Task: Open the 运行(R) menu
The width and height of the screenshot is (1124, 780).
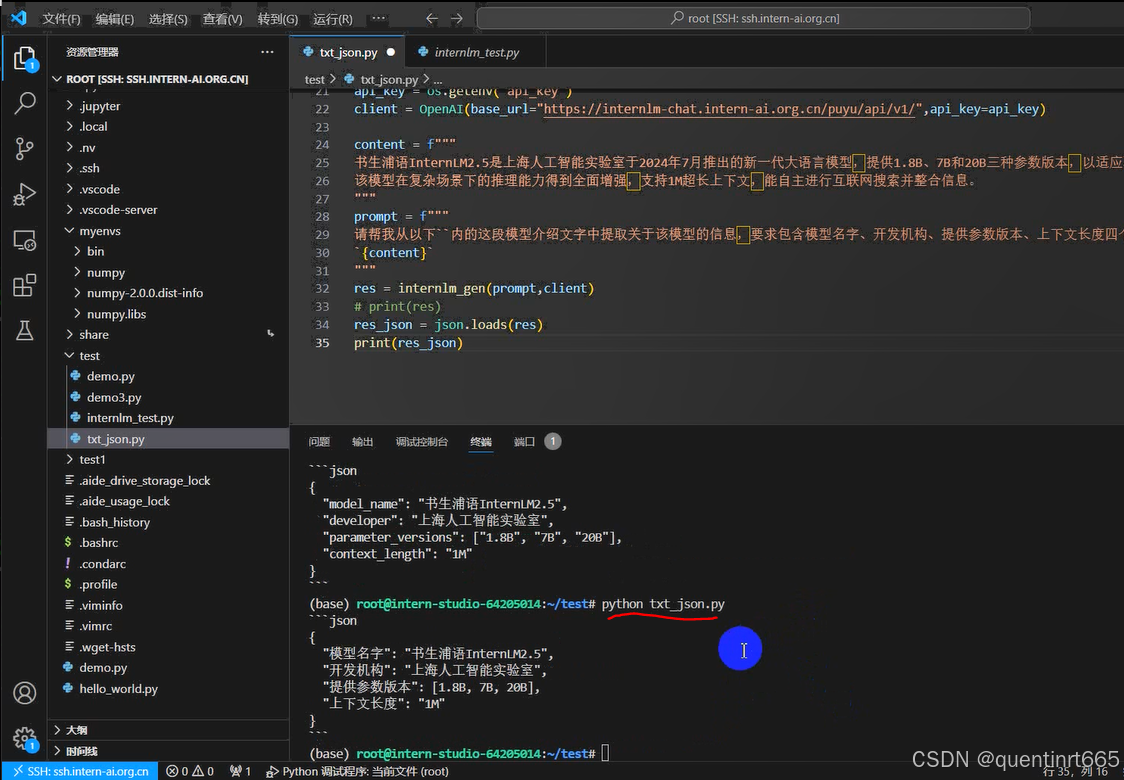Action: 333,19
